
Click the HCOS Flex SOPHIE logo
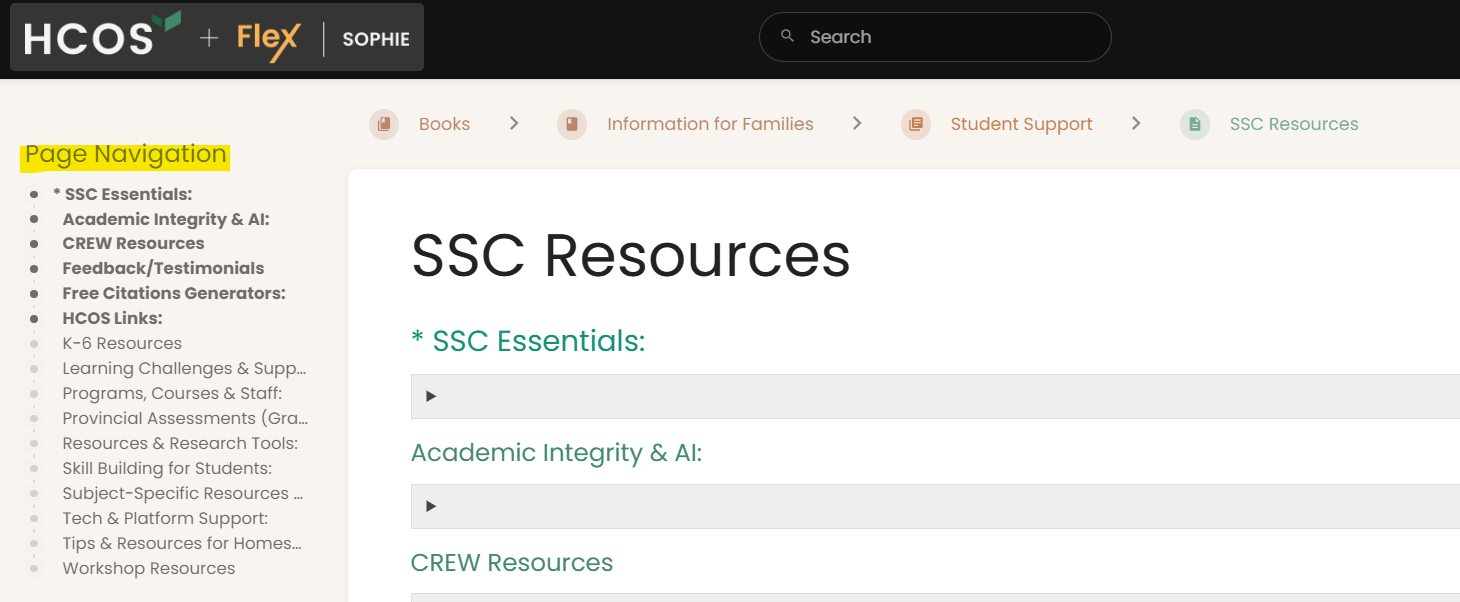217,37
